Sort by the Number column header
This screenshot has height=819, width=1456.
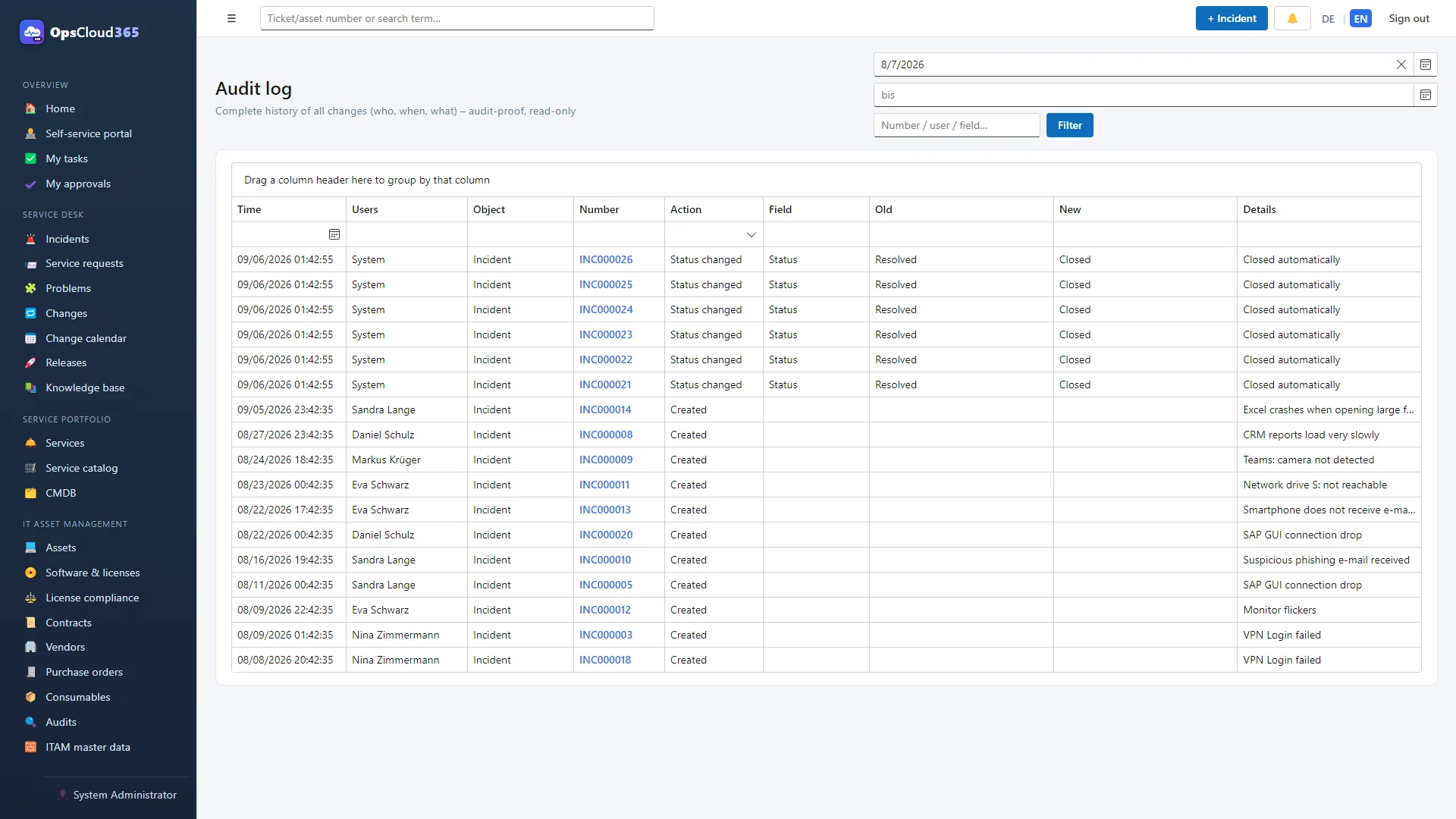tap(619, 209)
